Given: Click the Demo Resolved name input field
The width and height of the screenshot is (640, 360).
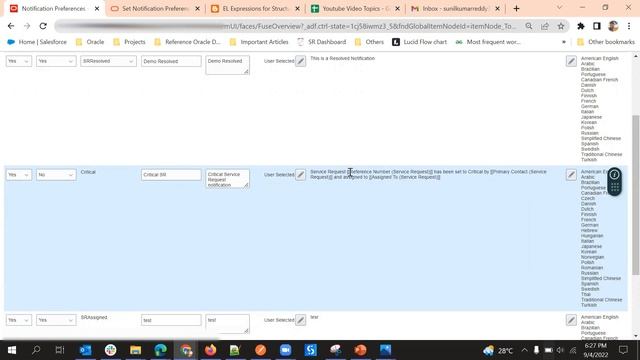Looking at the screenshot, I should (x=171, y=61).
